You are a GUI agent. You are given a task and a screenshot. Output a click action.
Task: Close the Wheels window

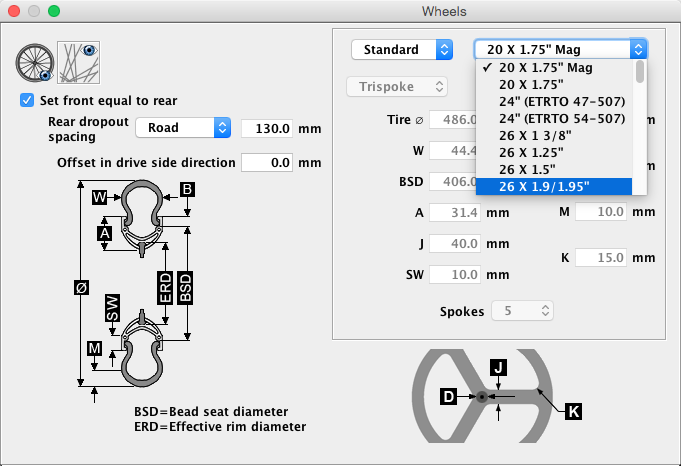click(x=14, y=11)
